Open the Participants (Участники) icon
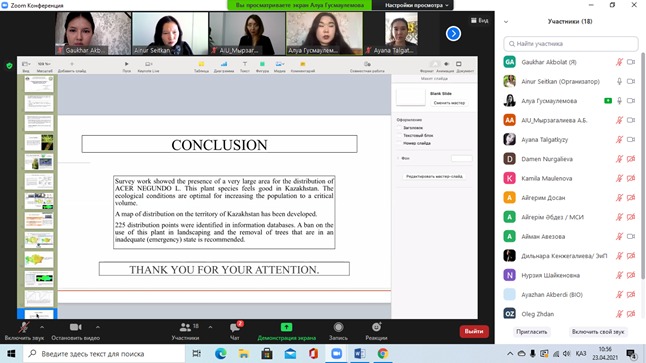 click(x=185, y=327)
